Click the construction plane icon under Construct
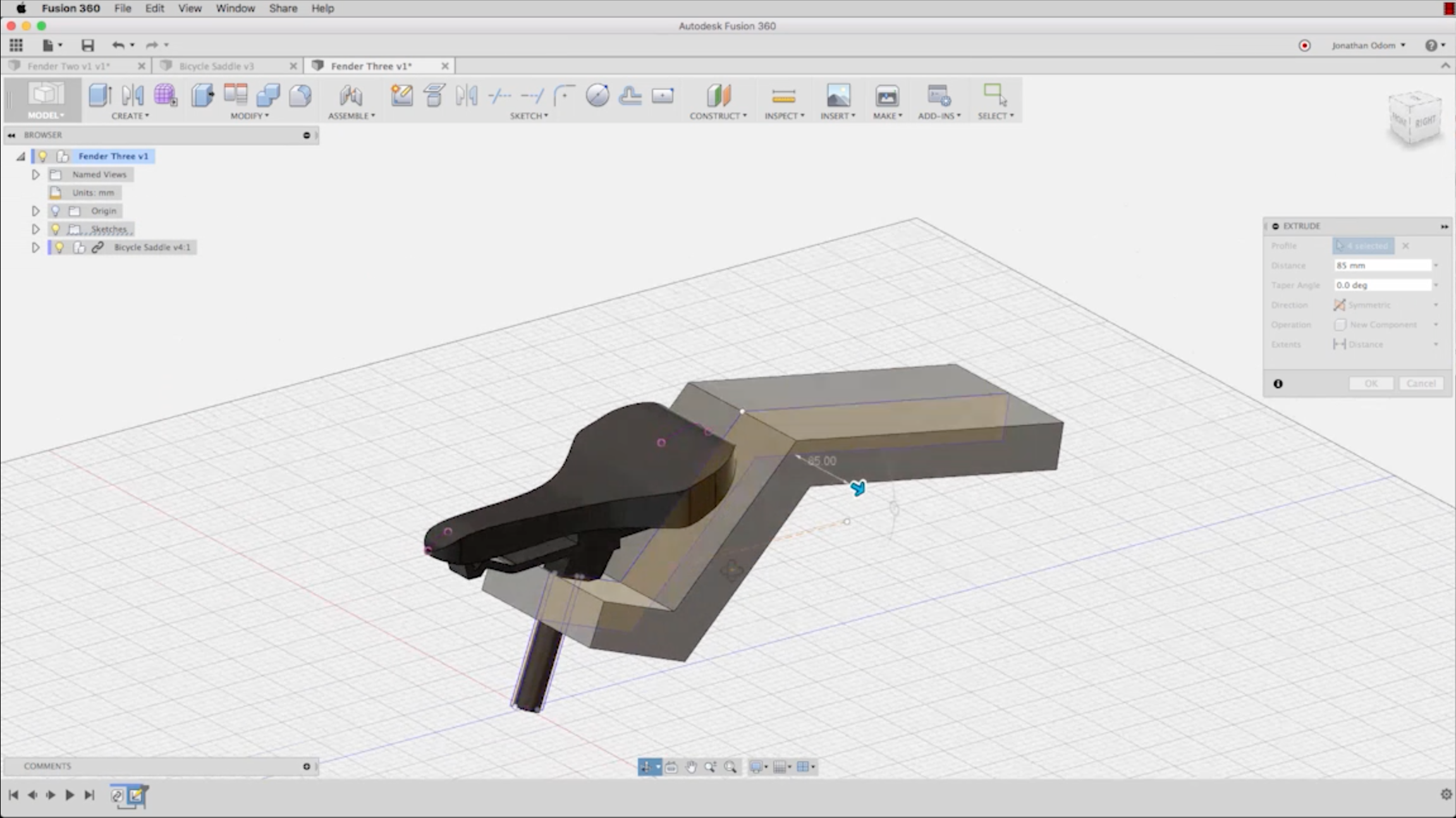This screenshot has width=1456, height=818. tap(718, 95)
